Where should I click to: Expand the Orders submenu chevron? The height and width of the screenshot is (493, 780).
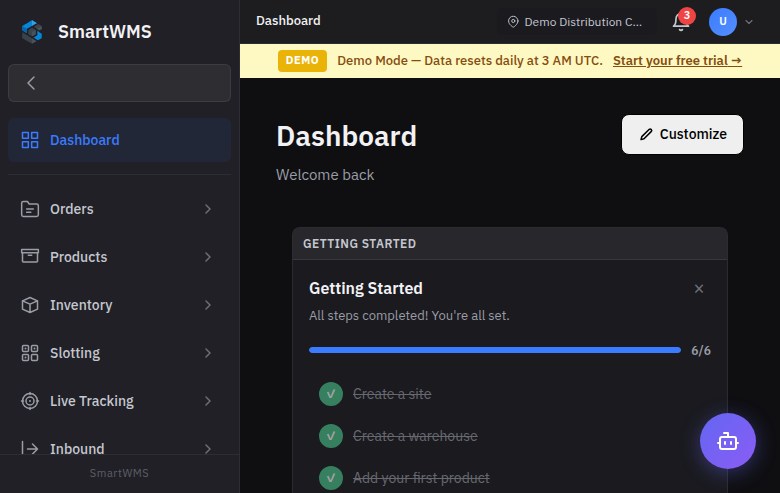pos(208,209)
